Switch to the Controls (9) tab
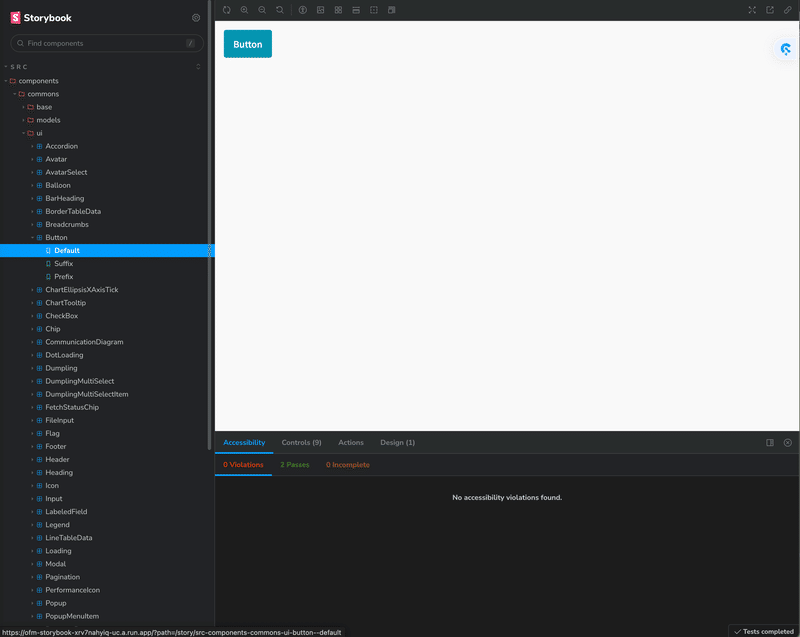Screen dimensions: 800x637 (x=302, y=443)
